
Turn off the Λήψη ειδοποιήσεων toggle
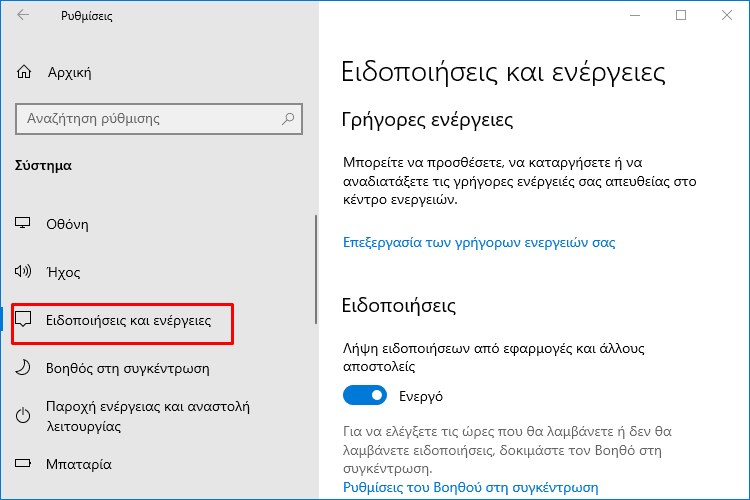pyautogui.click(x=364, y=395)
